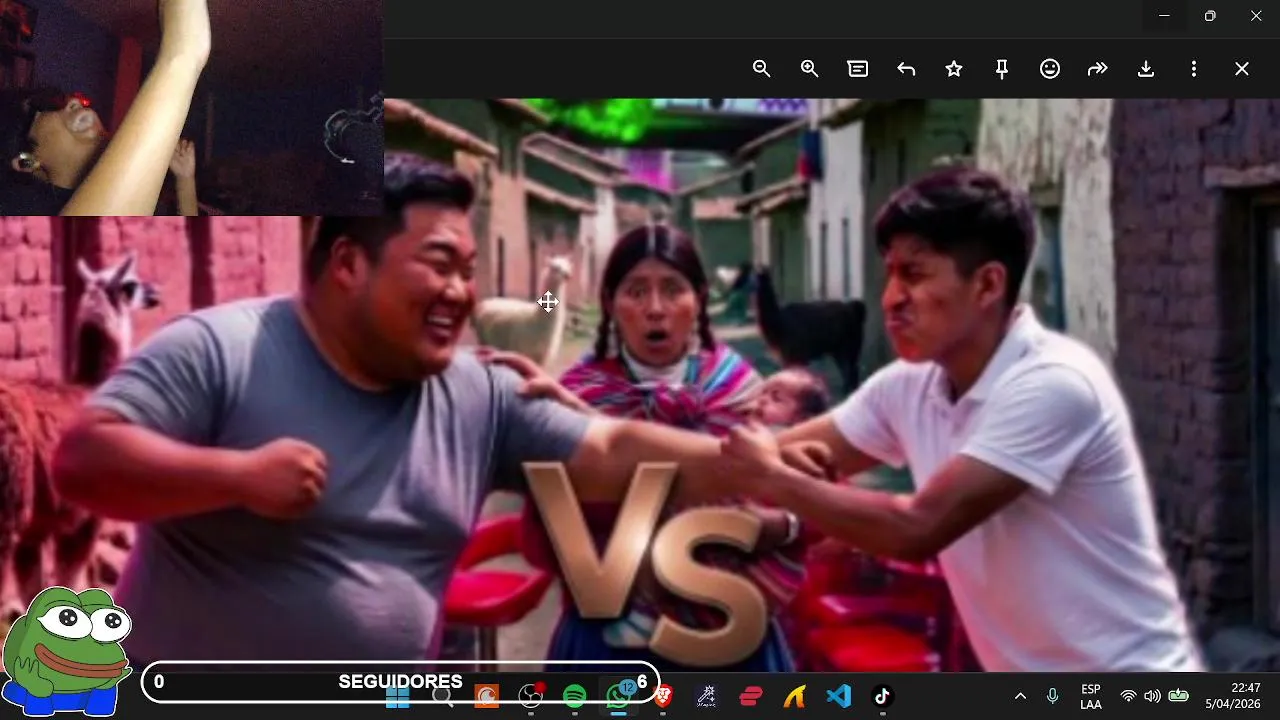
Task: Open OBS Studio from the taskbar
Action: coord(530,697)
